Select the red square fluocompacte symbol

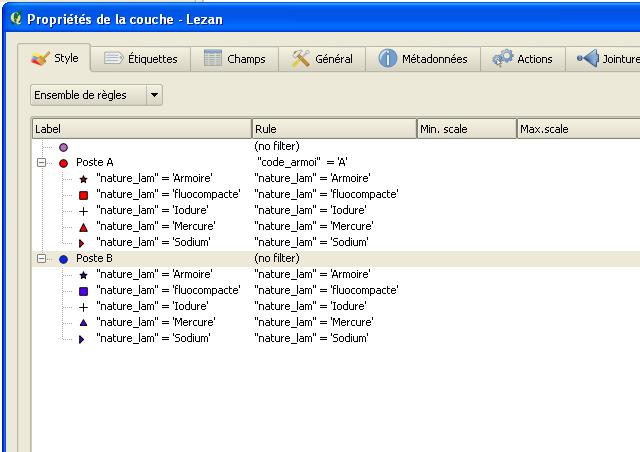pyautogui.click(x=83, y=194)
